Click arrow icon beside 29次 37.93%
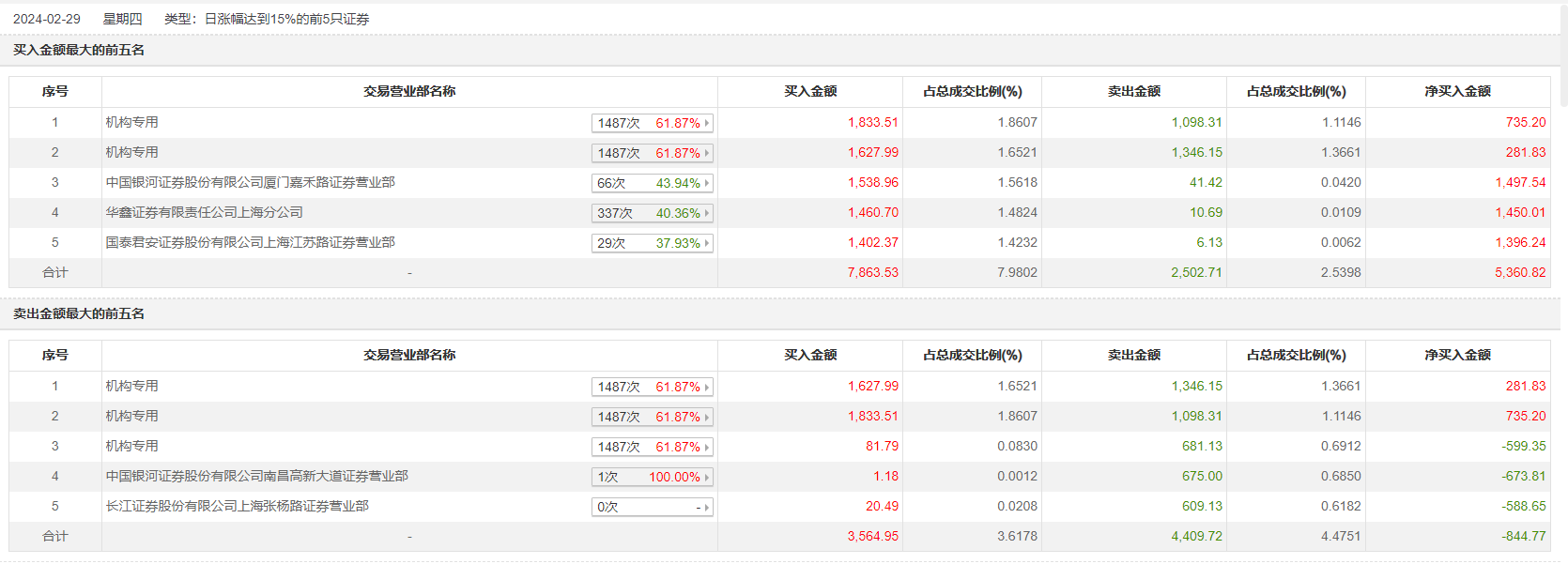Image resolution: width=1568 pixels, height=564 pixels. coord(707,243)
